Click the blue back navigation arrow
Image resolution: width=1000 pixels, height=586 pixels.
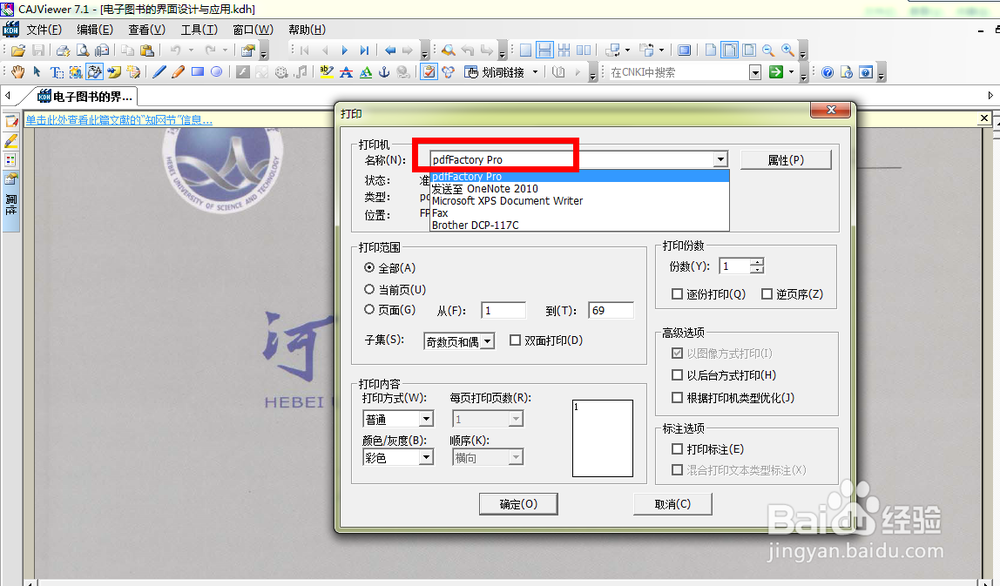[390, 50]
